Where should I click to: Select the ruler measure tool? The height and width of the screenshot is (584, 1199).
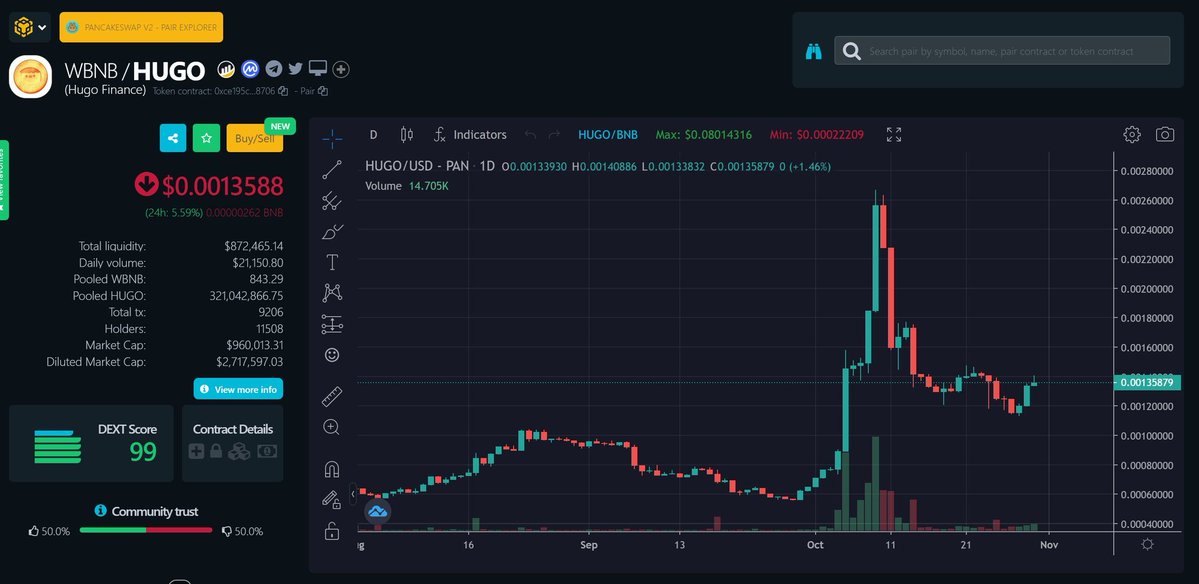click(332, 396)
